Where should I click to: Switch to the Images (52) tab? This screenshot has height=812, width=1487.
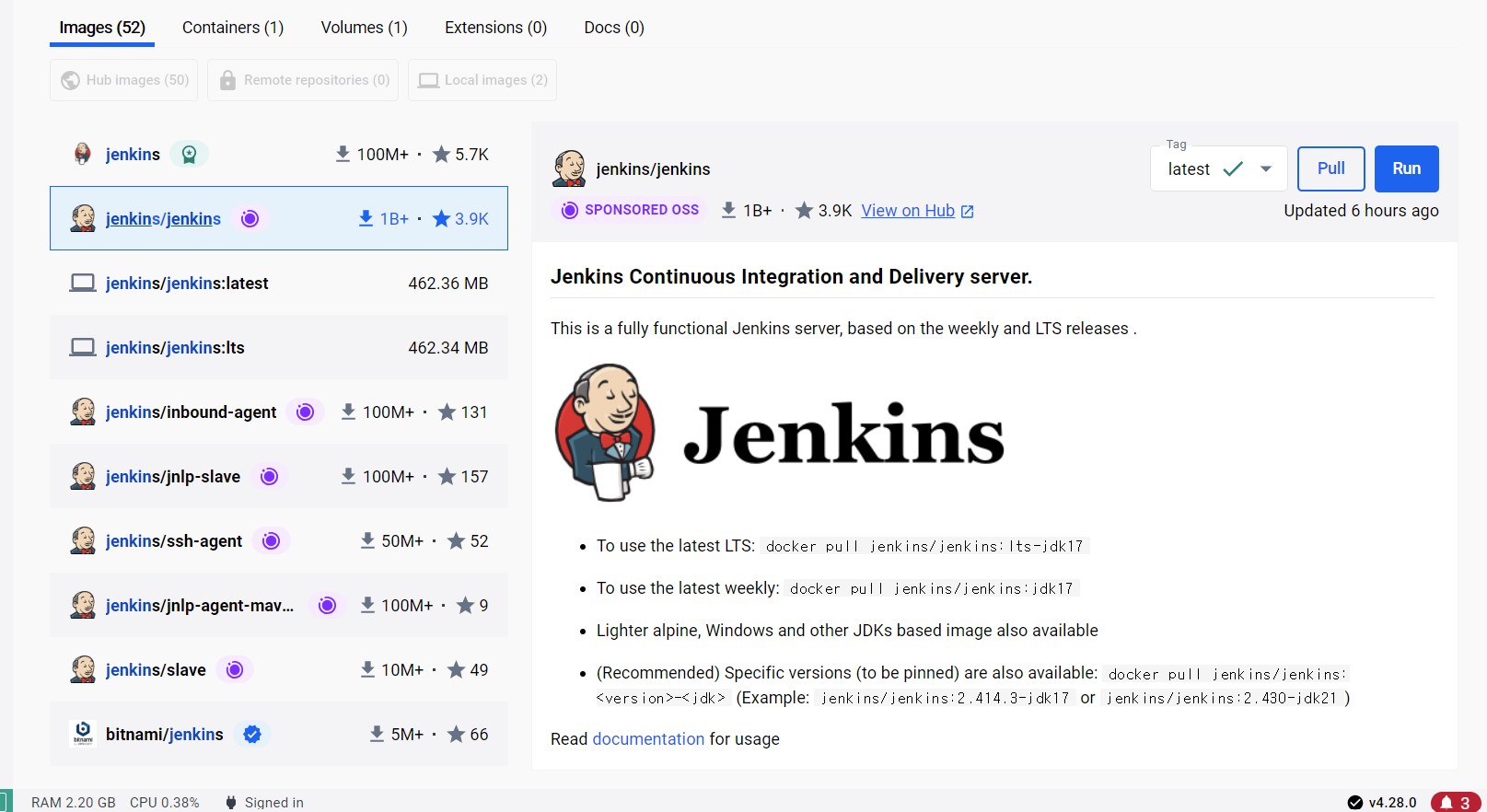click(102, 28)
